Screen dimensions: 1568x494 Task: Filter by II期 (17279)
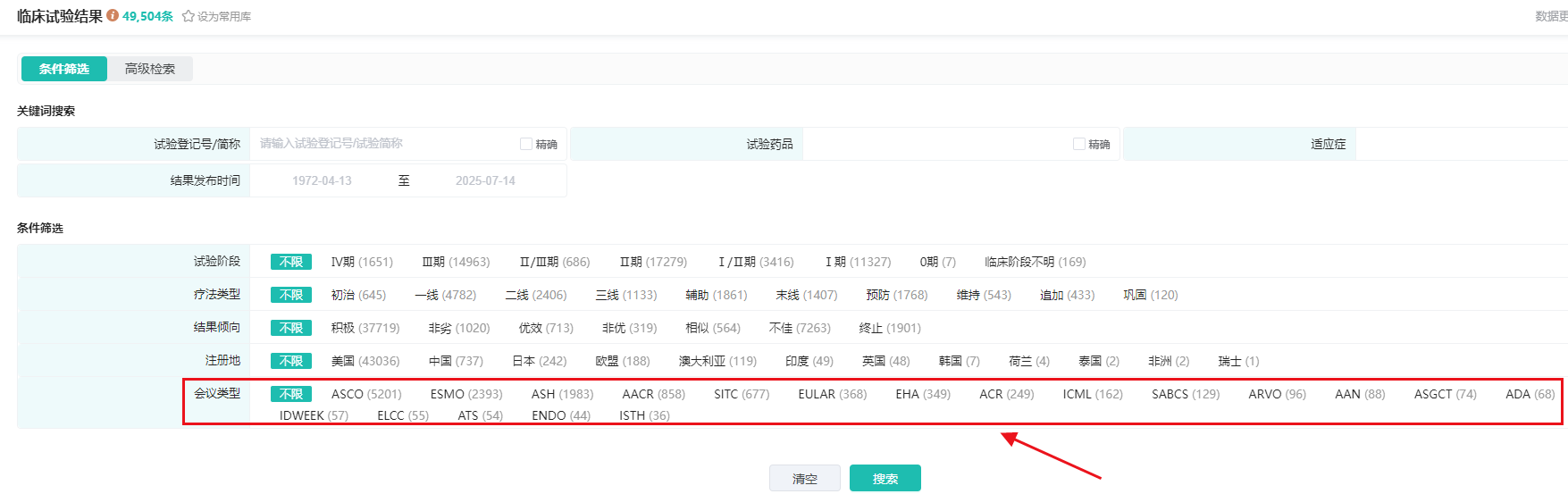[x=654, y=262]
